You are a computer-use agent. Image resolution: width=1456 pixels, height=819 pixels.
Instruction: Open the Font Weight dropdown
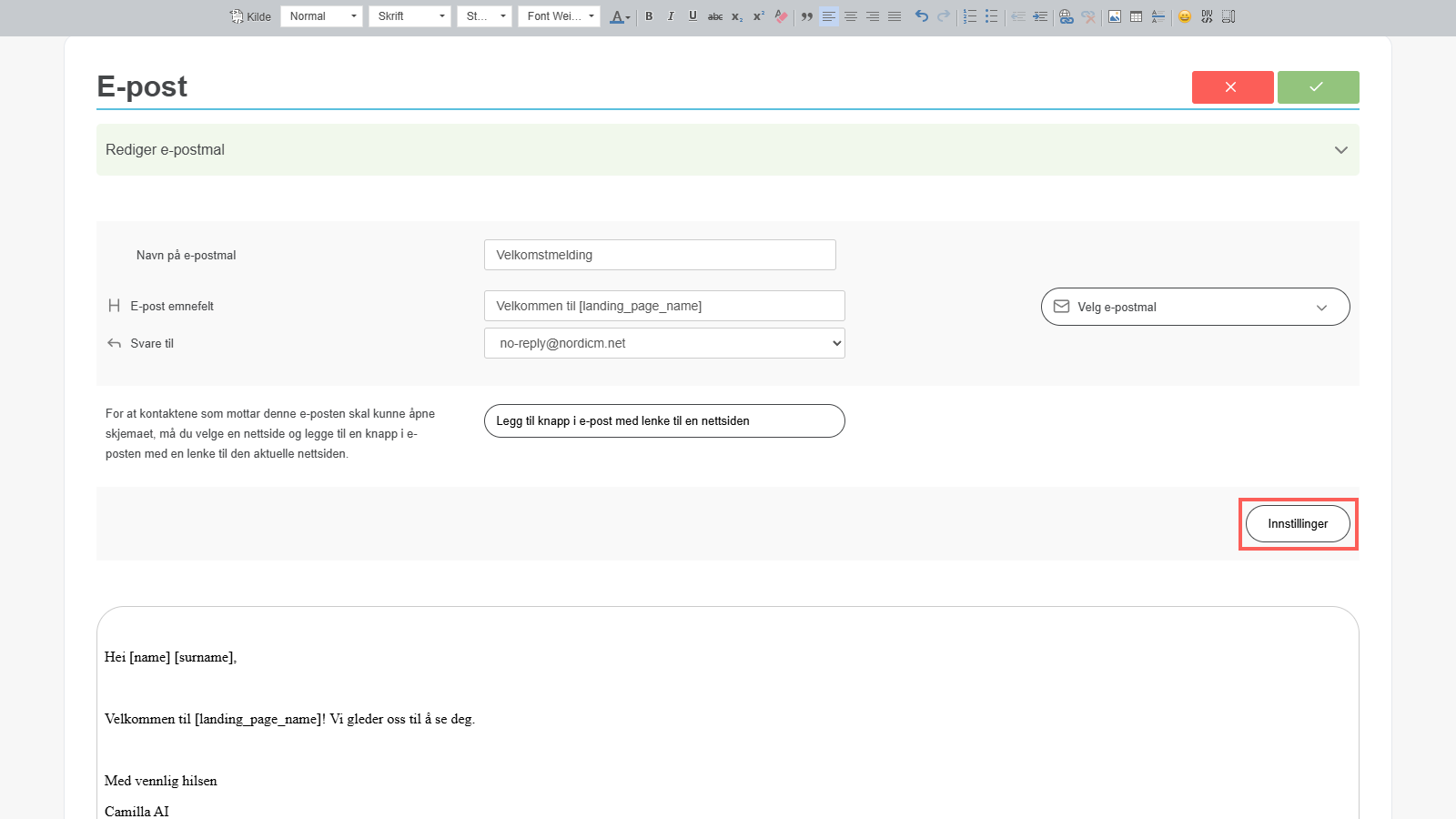[559, 16]
